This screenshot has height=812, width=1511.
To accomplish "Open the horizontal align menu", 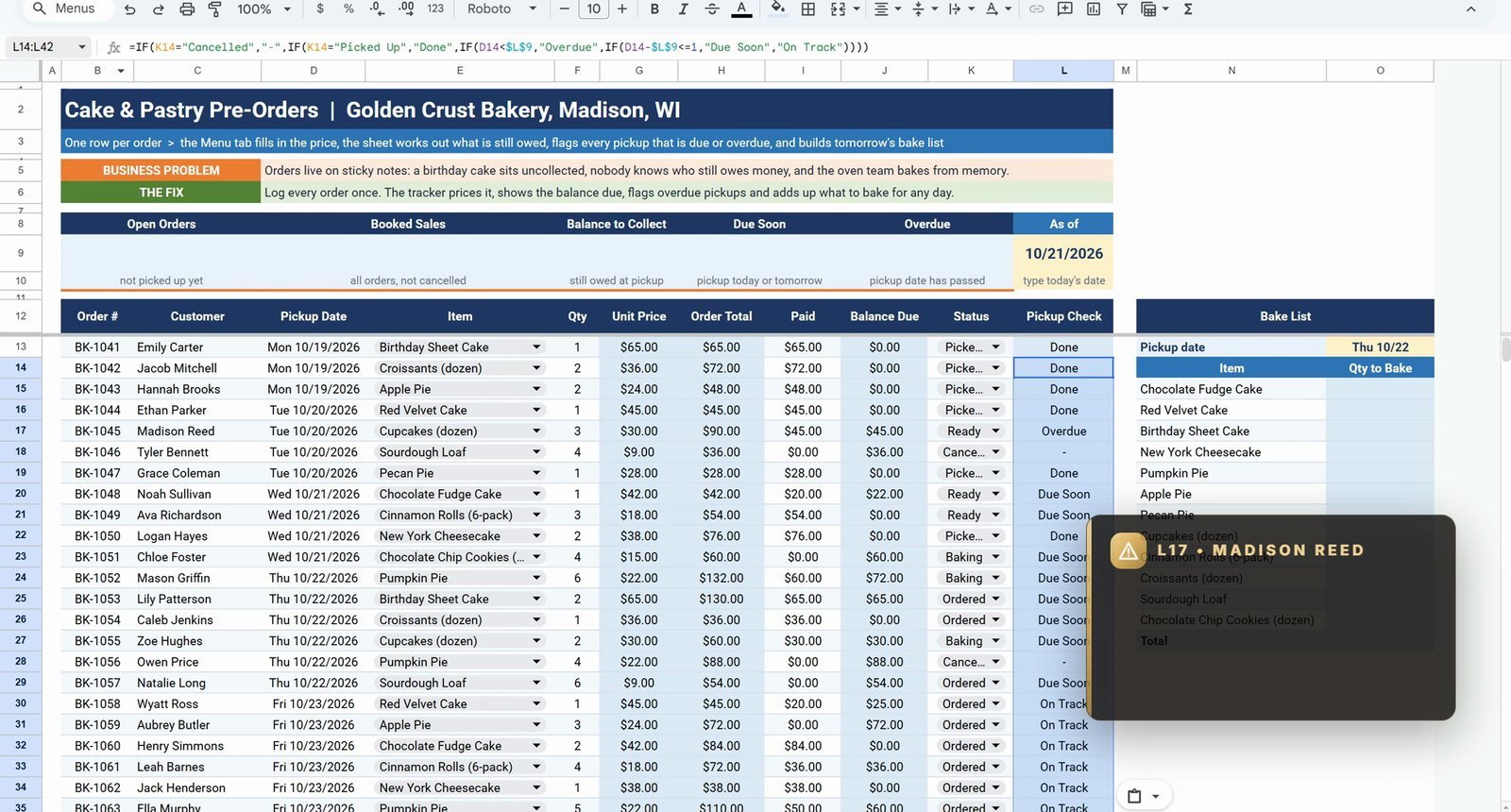I will (x=886, y=8).
